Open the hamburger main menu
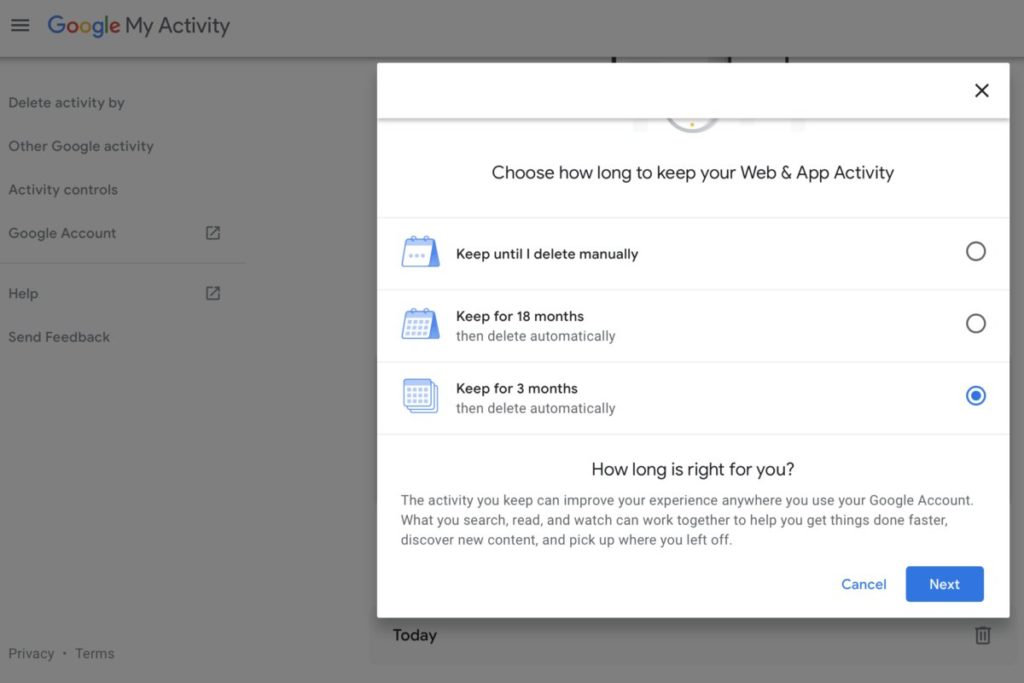Viewport: 1024px width, 683px height. point(20,25)
